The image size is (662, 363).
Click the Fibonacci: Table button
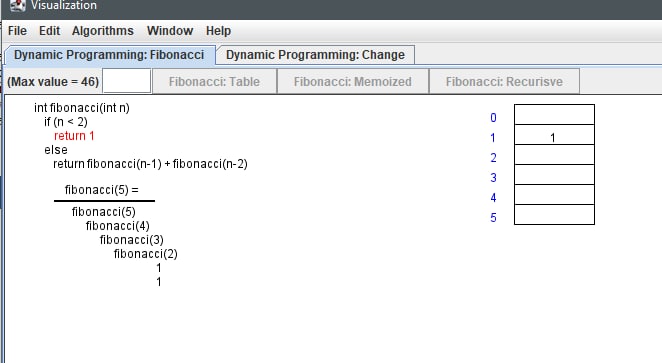click(214, 81)
